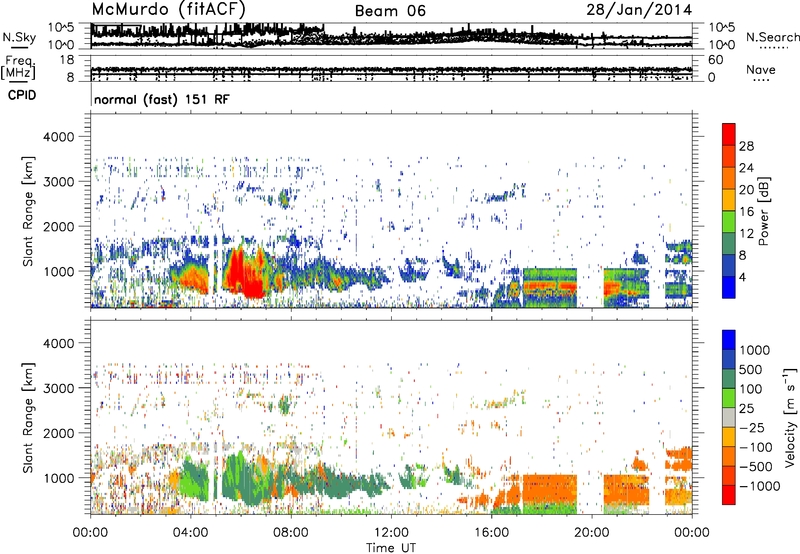800x554 pixels.
Task: Pick the light green 12–16 dB power segment
Action: click(x=729, y=222)
